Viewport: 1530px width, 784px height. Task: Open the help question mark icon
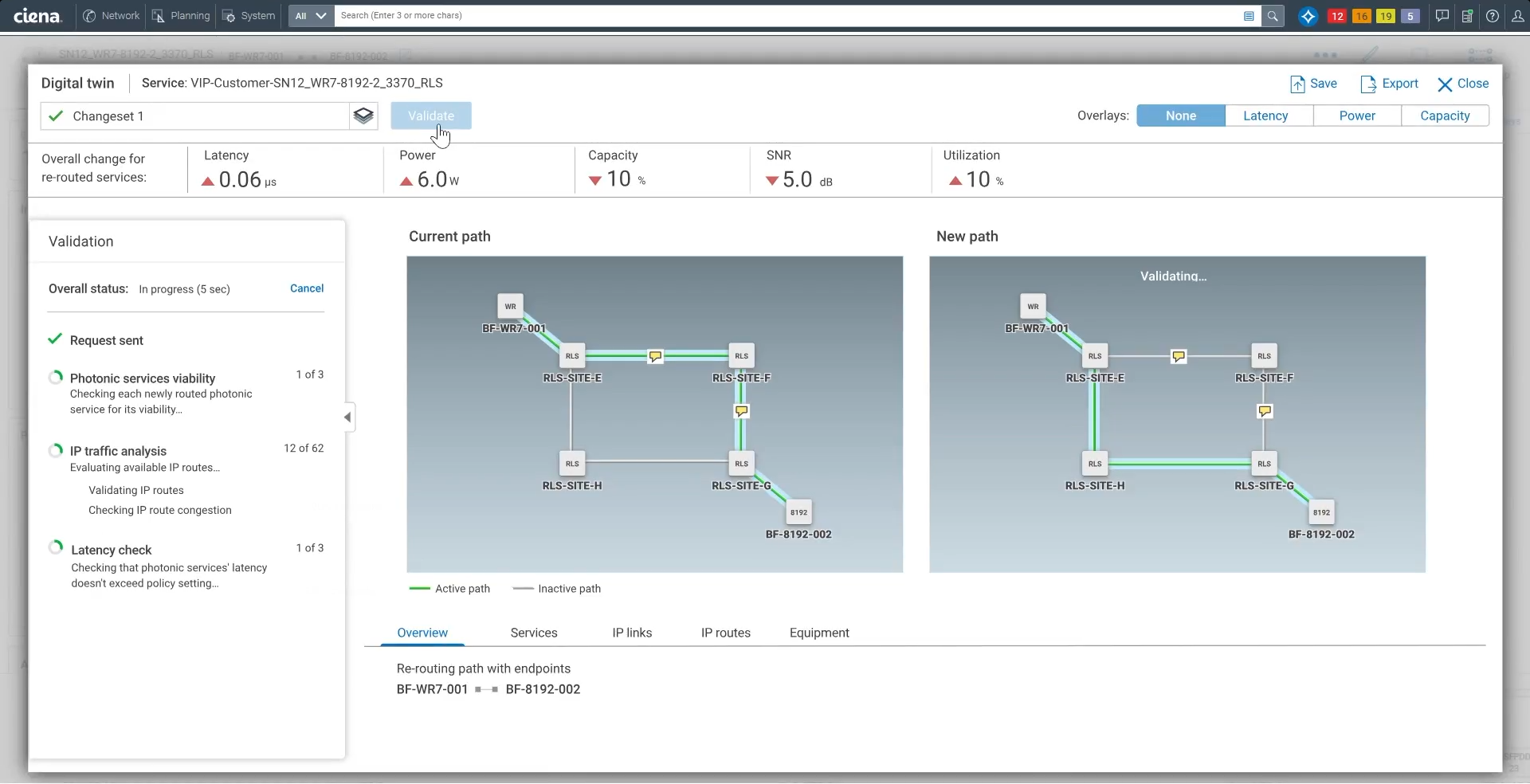pos(1493,15)
